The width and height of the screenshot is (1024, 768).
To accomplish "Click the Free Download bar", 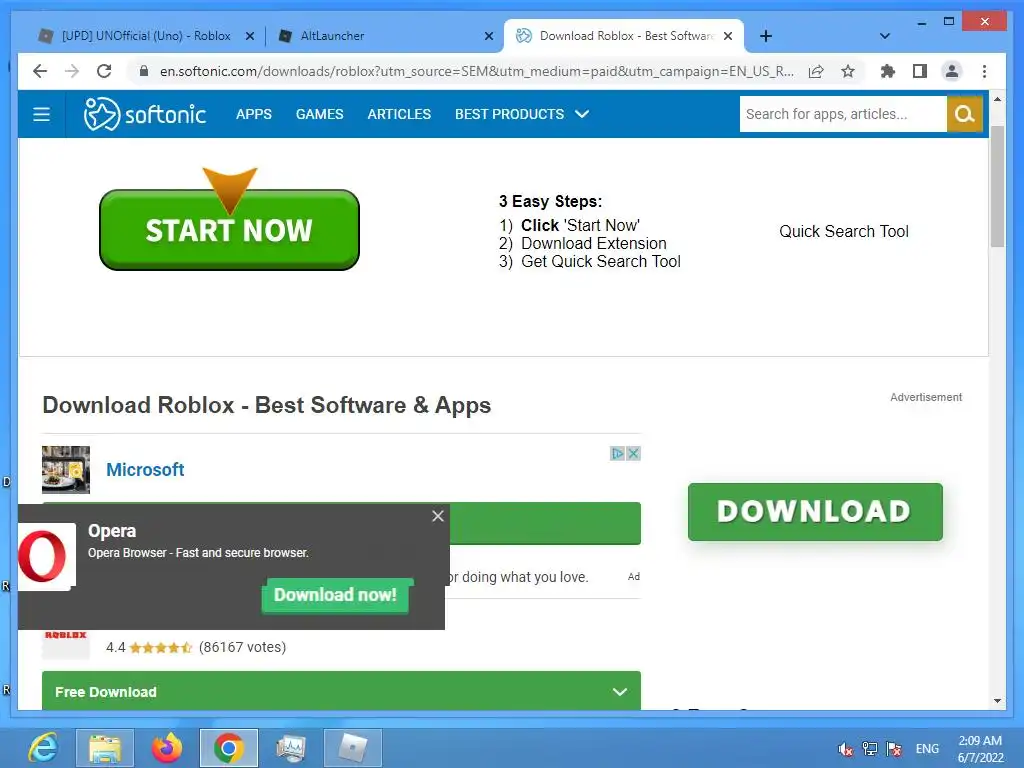I will click(341, 691).
